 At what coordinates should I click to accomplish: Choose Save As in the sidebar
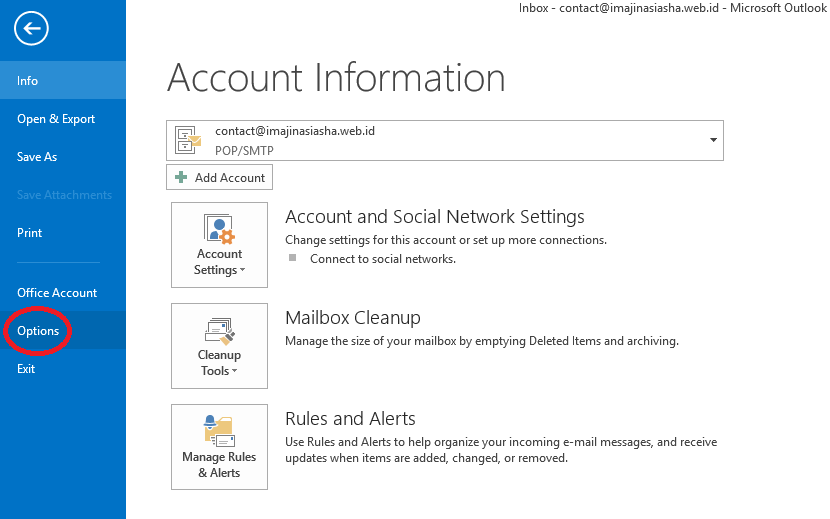tap(63, 157)
